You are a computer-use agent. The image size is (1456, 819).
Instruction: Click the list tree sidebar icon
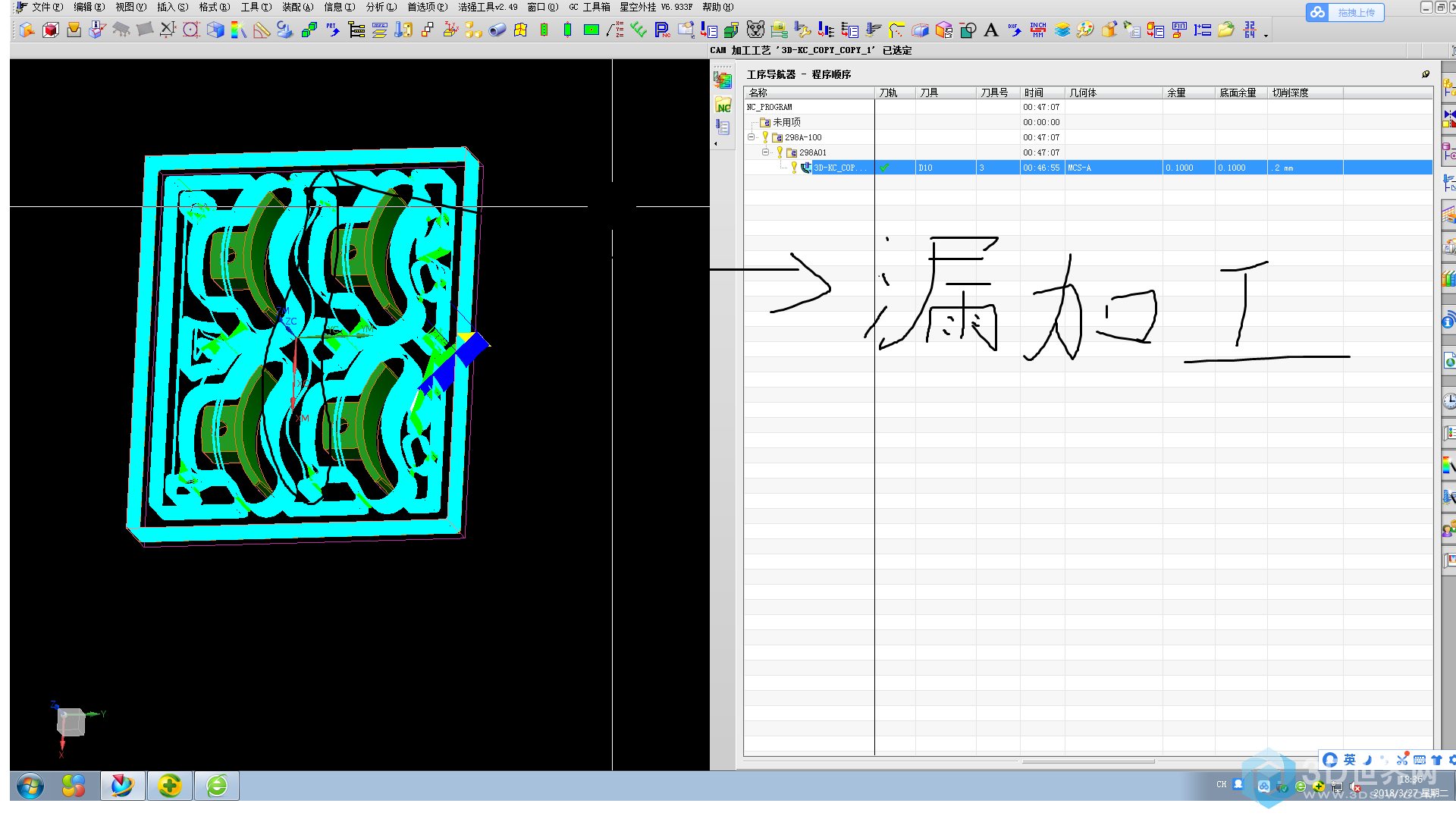click(x=723, y=127)
